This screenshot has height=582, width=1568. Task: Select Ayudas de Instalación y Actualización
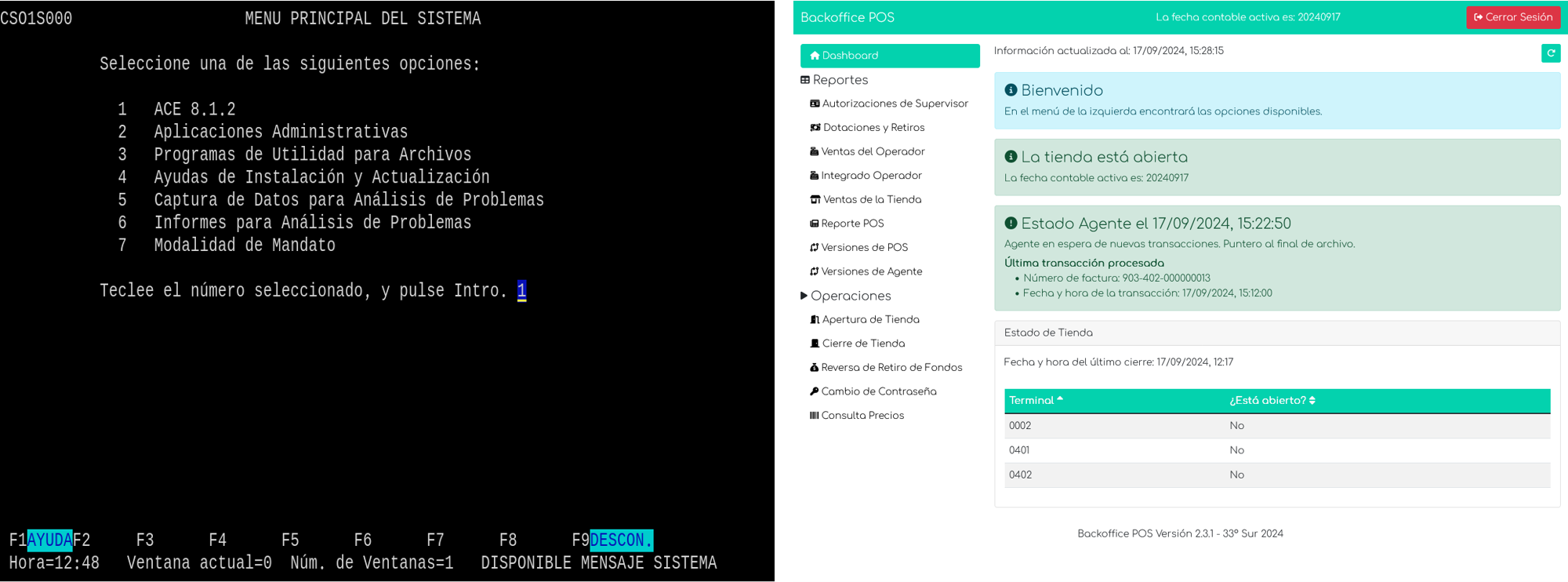[x=321, y=177]
